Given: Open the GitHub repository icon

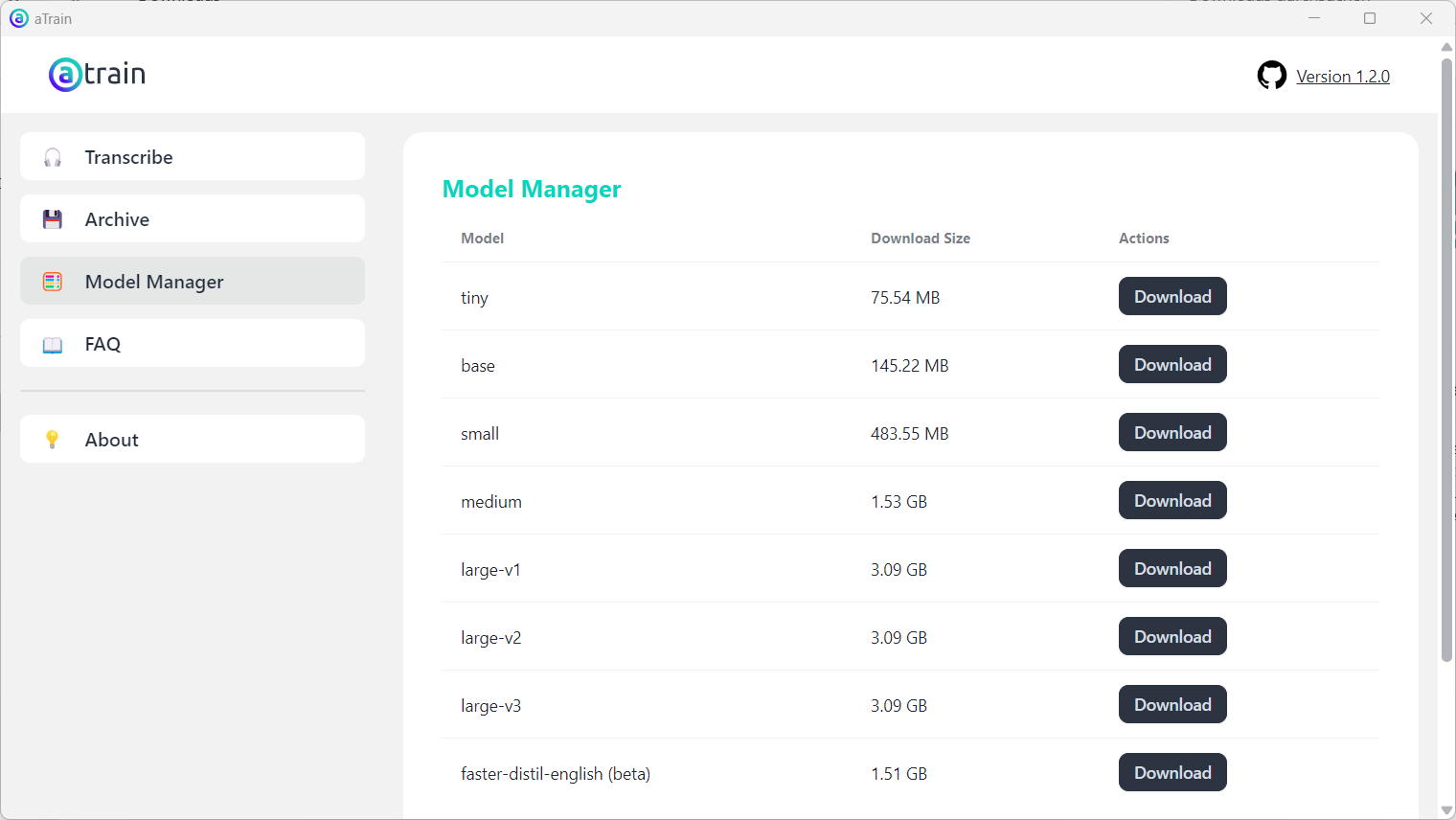Looking at the screenshot, I should tap(1271, 75).
